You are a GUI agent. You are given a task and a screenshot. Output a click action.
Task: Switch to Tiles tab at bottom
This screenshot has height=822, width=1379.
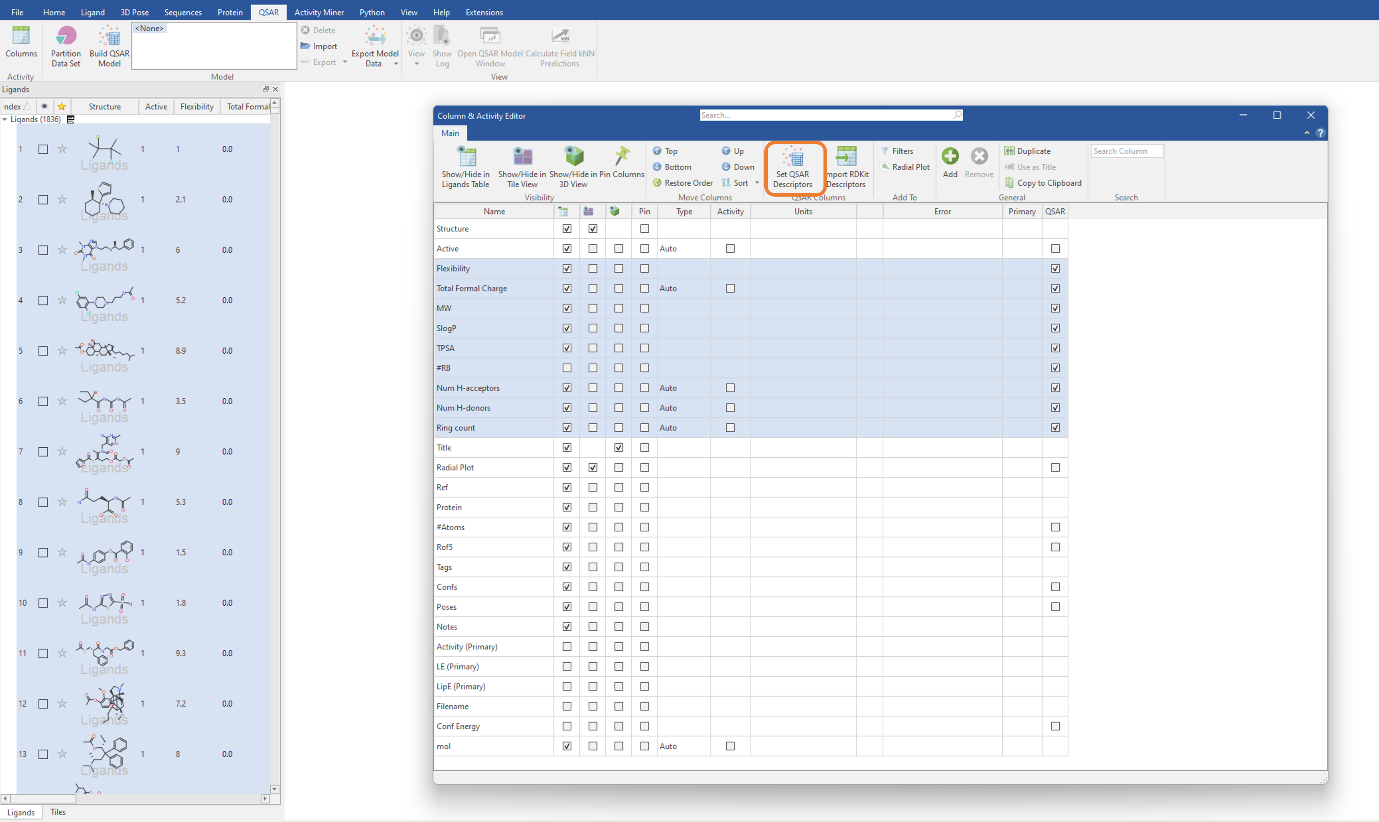coord(58,812)
